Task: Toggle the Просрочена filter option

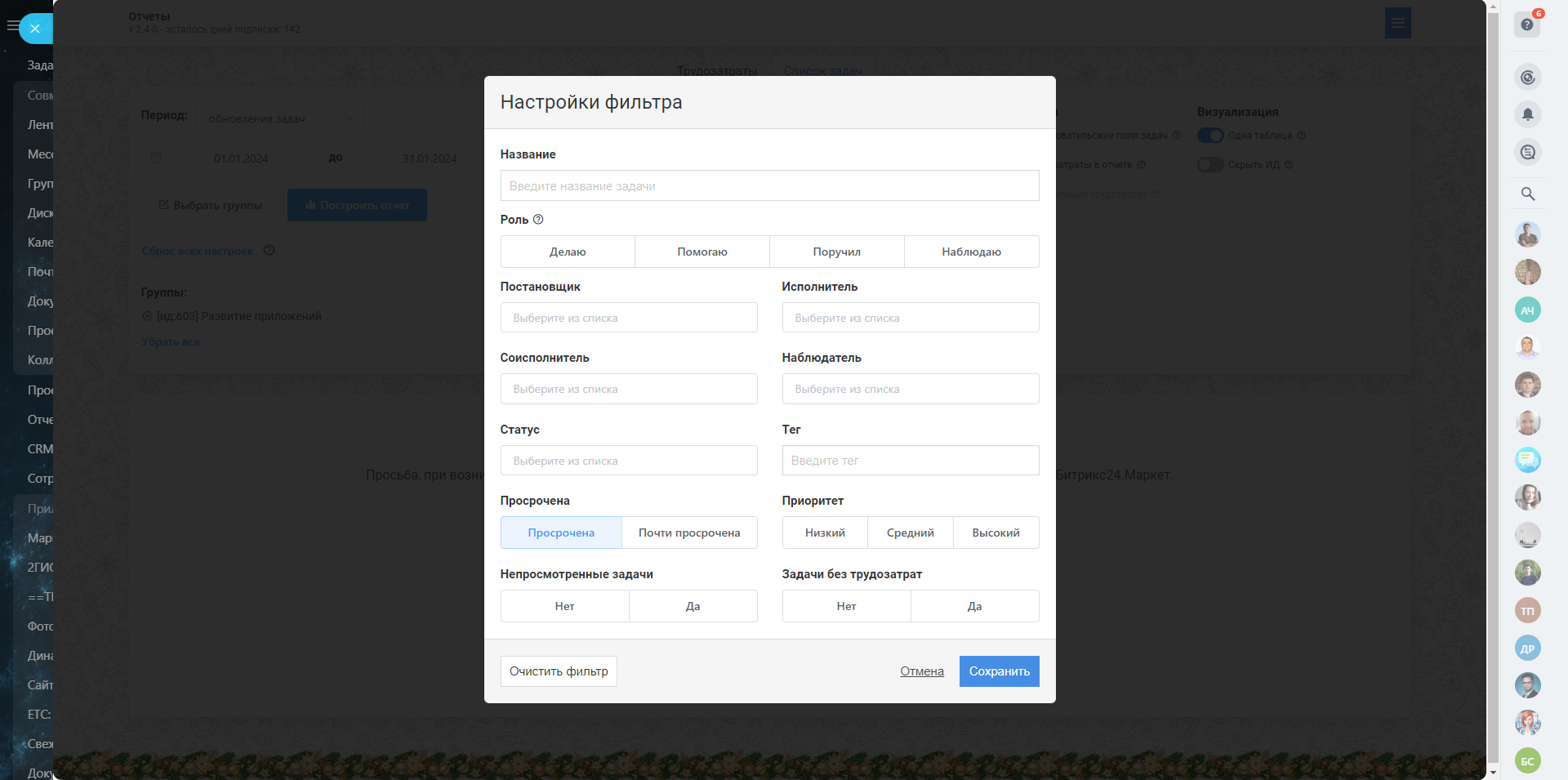Action: tap(561, 533)
